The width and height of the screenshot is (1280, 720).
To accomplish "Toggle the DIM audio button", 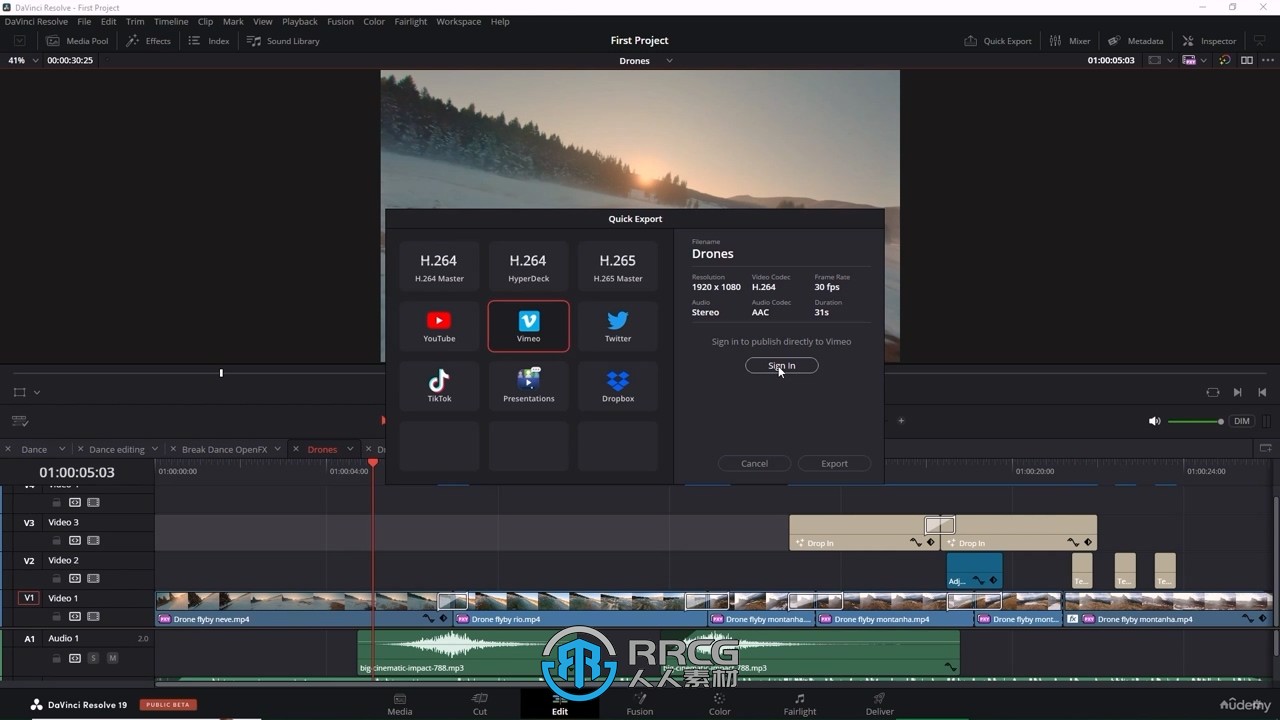I will point(1242,421).
